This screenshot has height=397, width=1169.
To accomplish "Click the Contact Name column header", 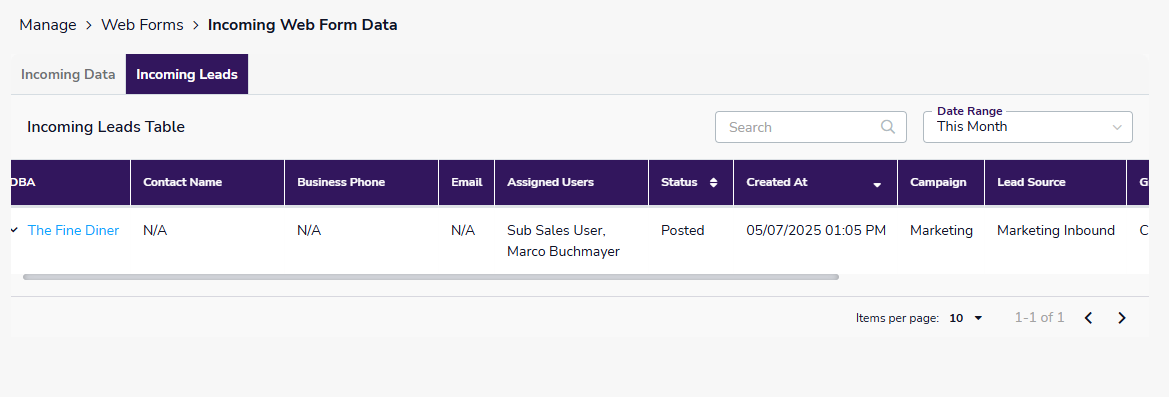I will [183, 182].
